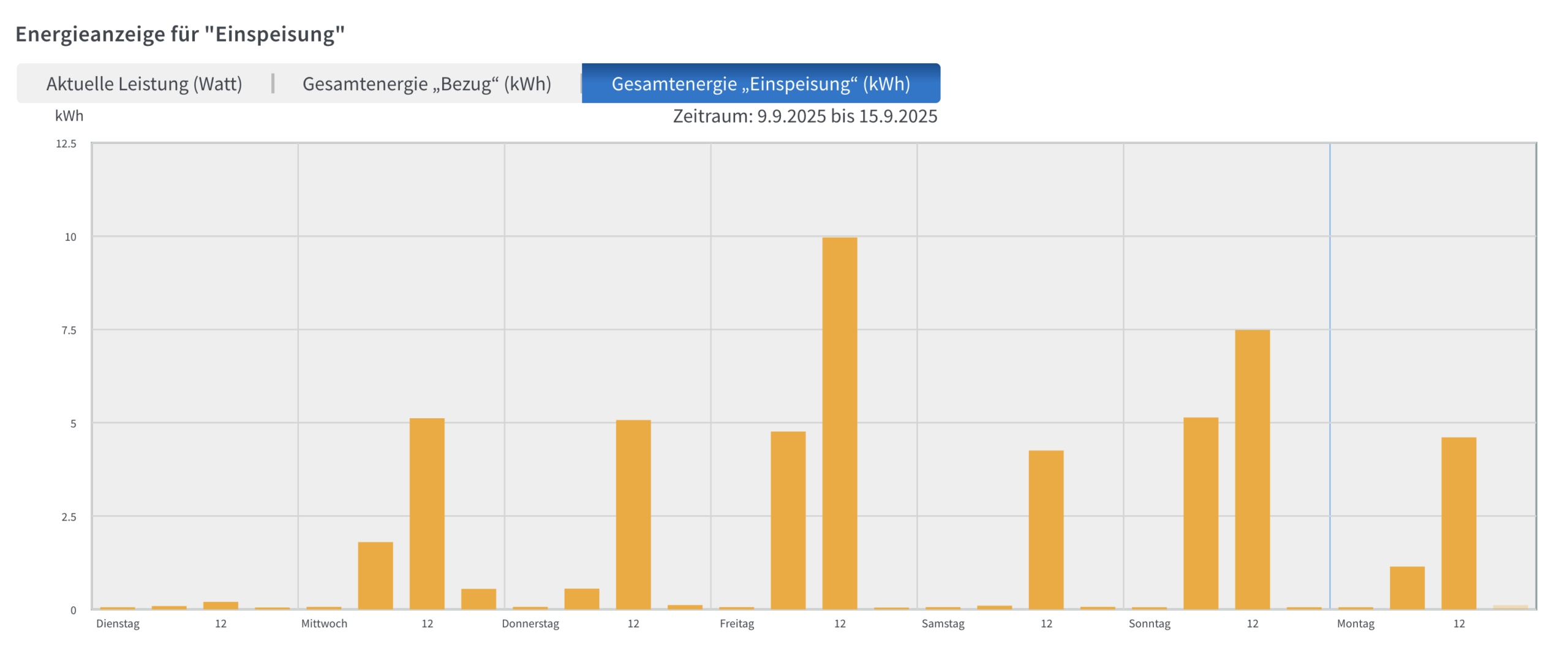Image resolution: width=1568 pixels, height=659 pixels.
Task: Click Freitag's morning bar just below 5 kWh
Action: click(x=788, y=520)
